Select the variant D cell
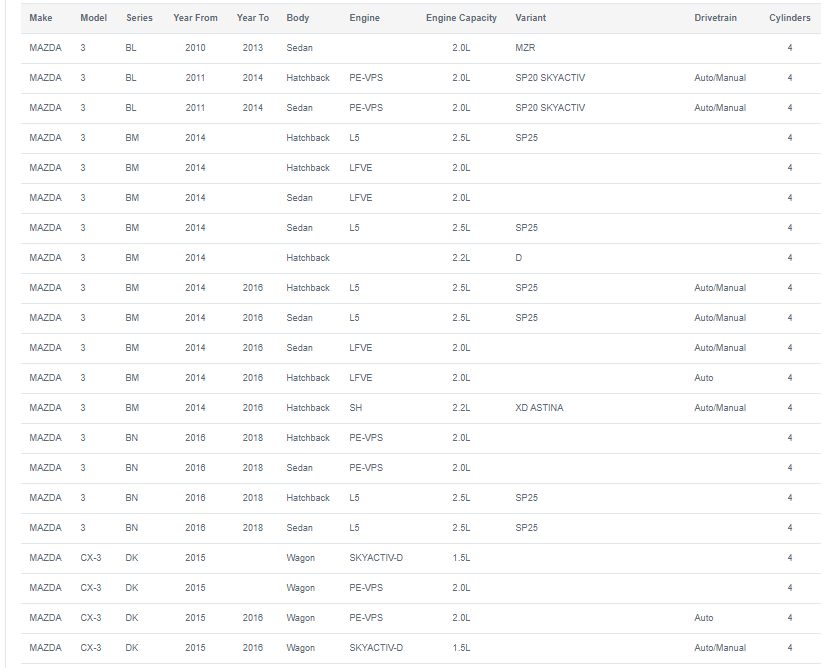The image size is (827, 668). [518, 258]
